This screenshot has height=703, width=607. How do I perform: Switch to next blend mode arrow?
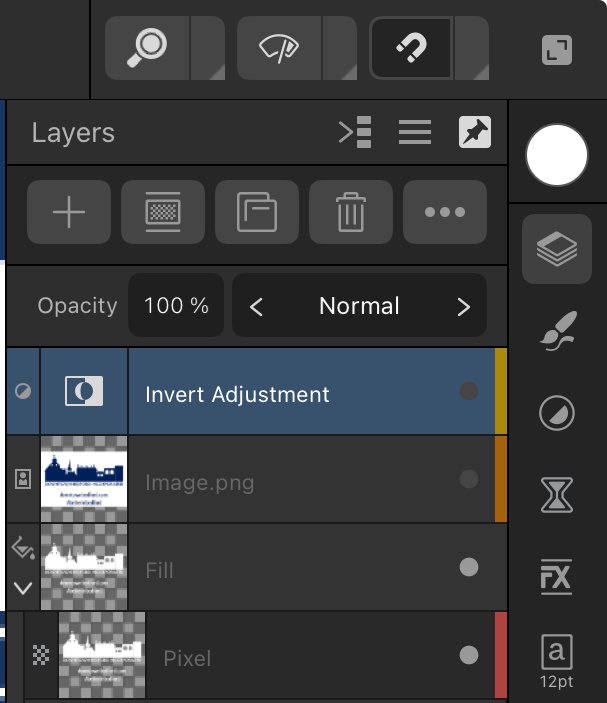click(x=464, y=307)
